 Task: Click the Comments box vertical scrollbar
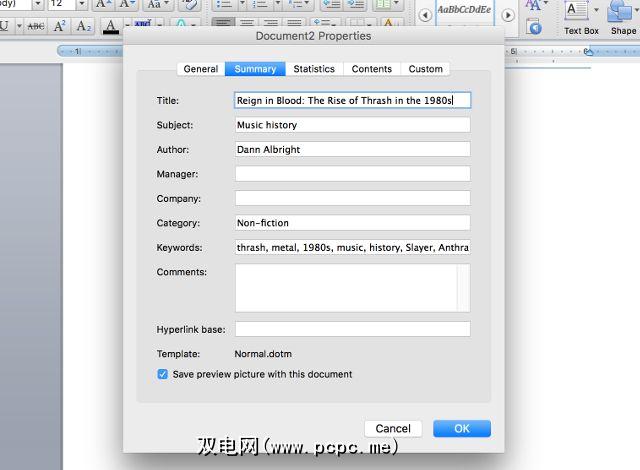464,288
